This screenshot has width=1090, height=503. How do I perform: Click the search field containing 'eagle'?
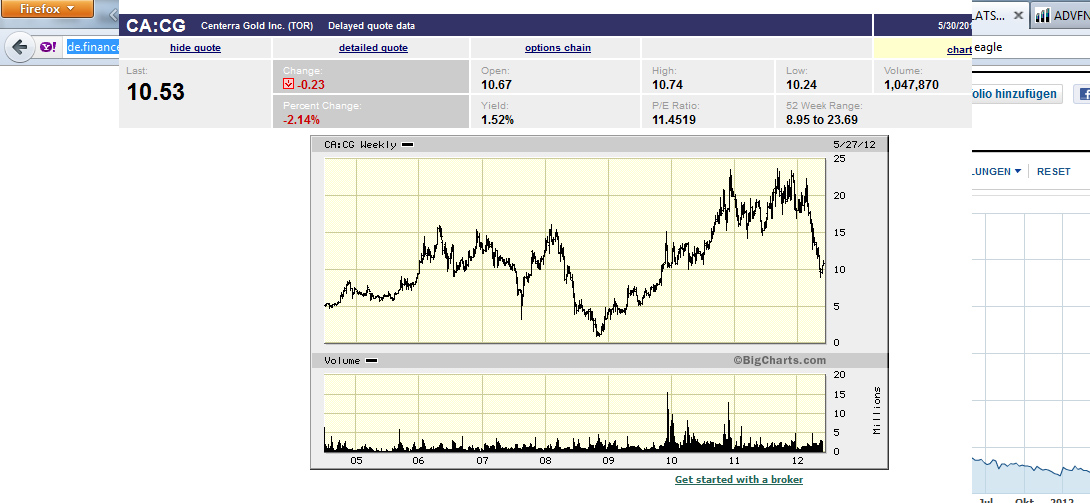(x=1030, y=47)
